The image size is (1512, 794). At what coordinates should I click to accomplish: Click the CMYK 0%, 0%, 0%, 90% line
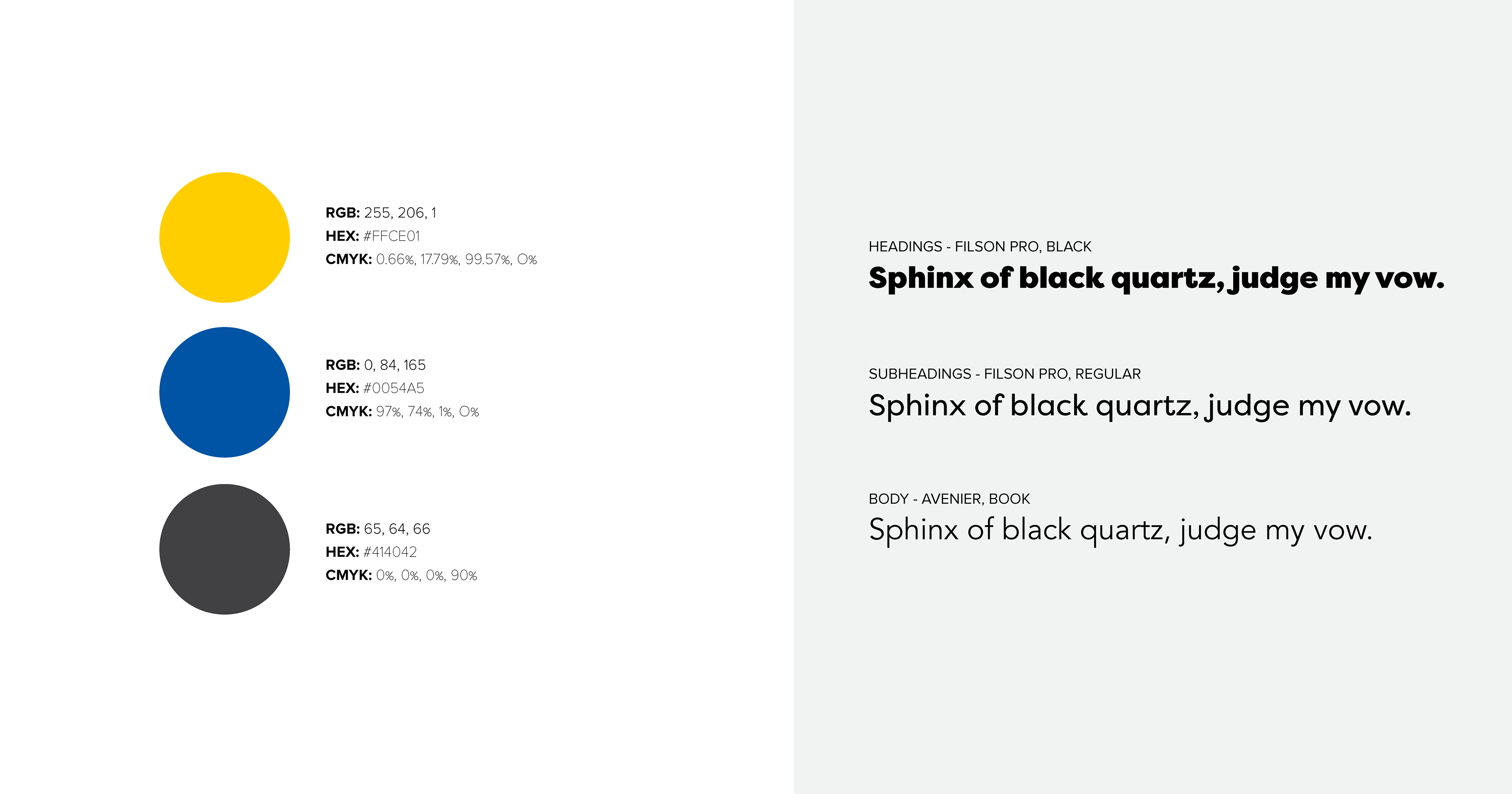pos(402,575)
